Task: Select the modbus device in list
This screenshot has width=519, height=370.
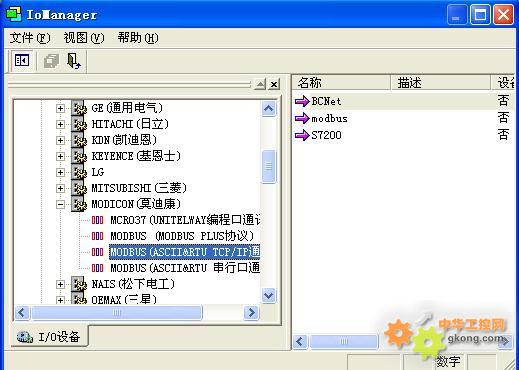Action: (329, 118)
